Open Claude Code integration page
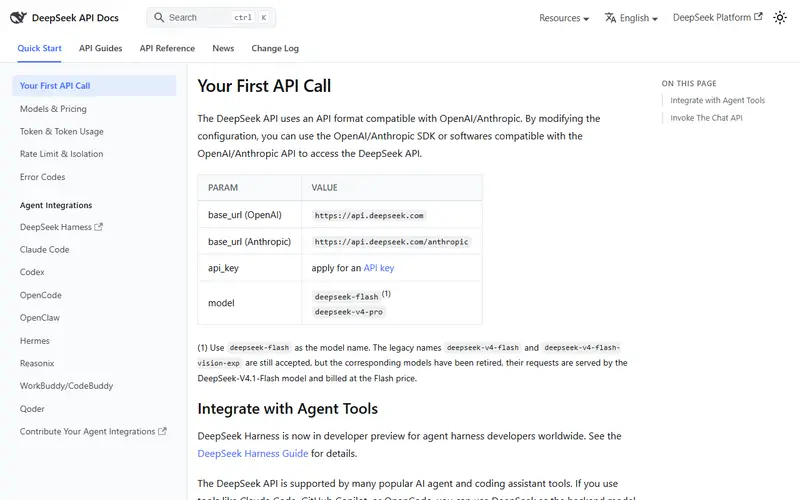The width and height of the screenshot is (800, 500). (x=44, y=249)
